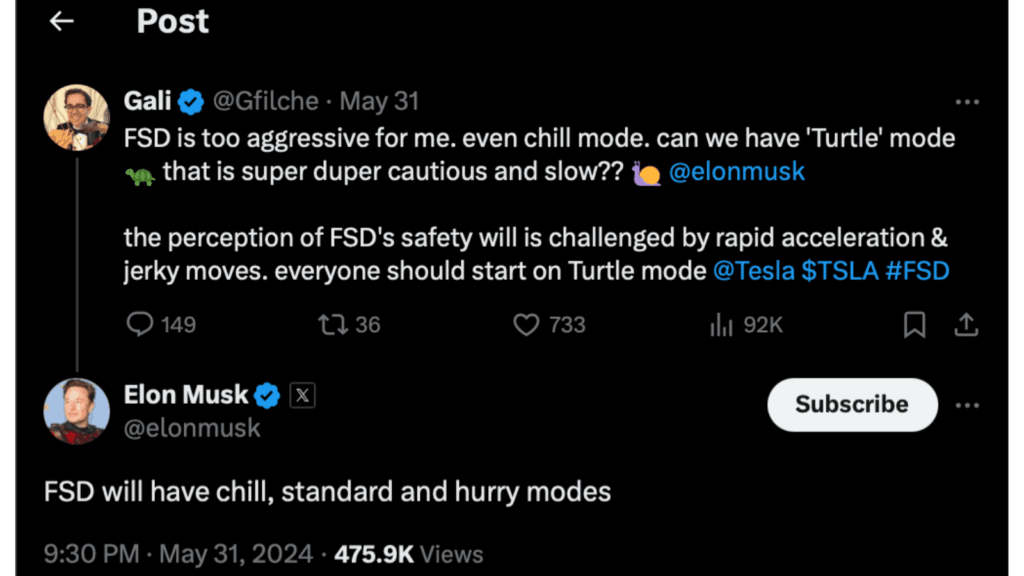
Task: View Gali's profile picture
Action: click(x=76, y=118)
